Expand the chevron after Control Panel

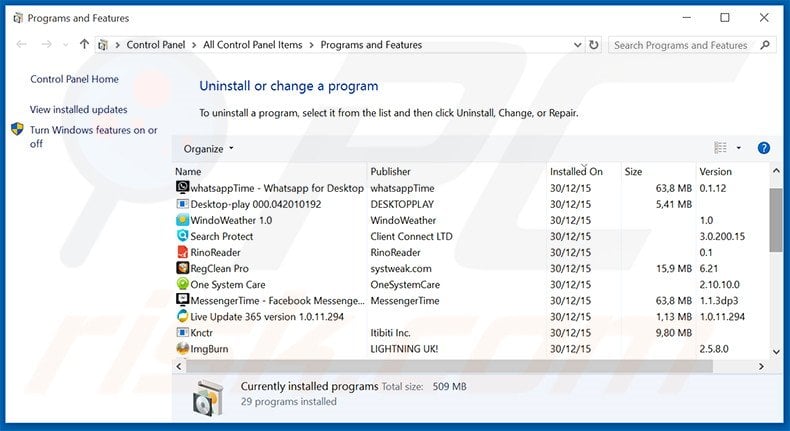pos(194,45)
